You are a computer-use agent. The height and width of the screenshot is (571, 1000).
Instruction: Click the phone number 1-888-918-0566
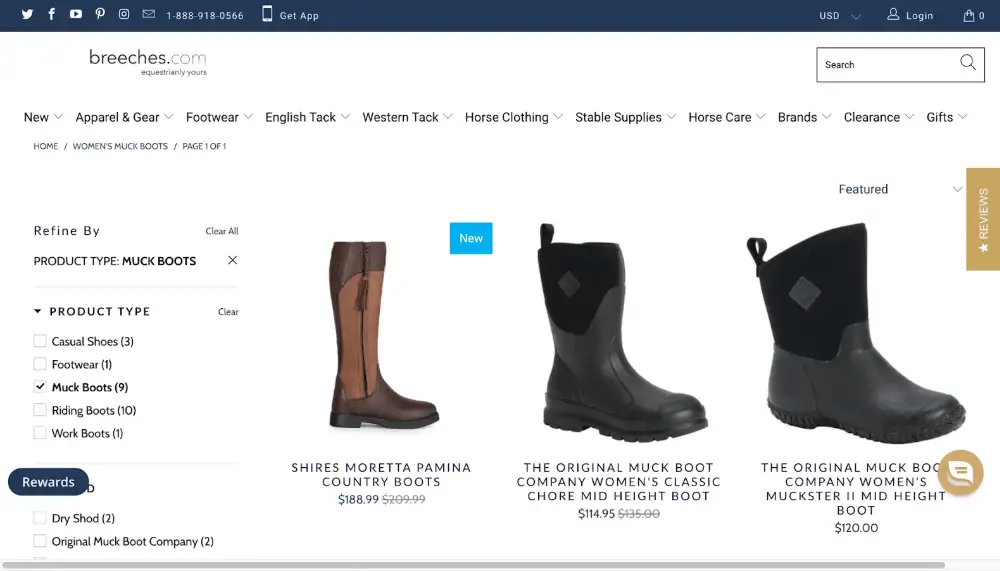coord(205,16)
